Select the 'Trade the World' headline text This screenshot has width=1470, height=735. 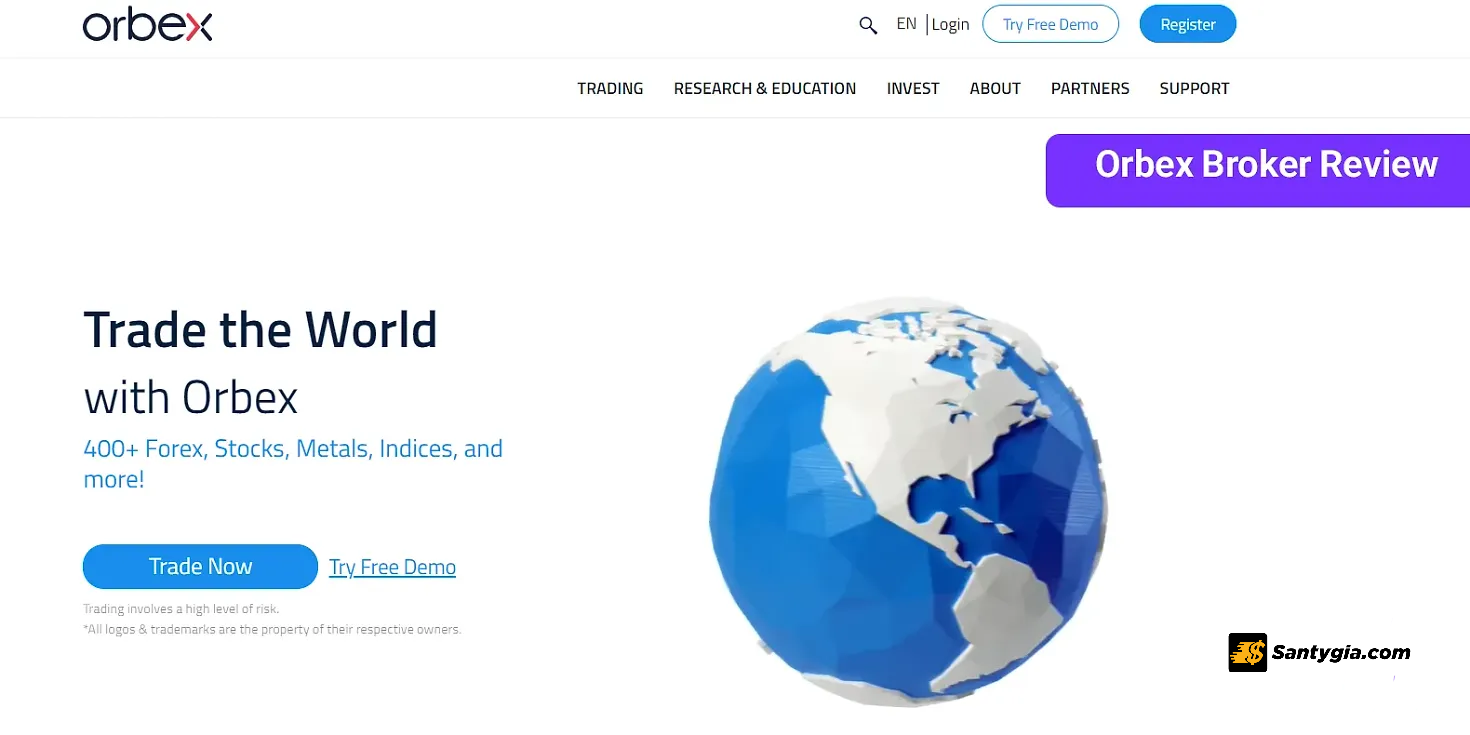click(261, 329)
